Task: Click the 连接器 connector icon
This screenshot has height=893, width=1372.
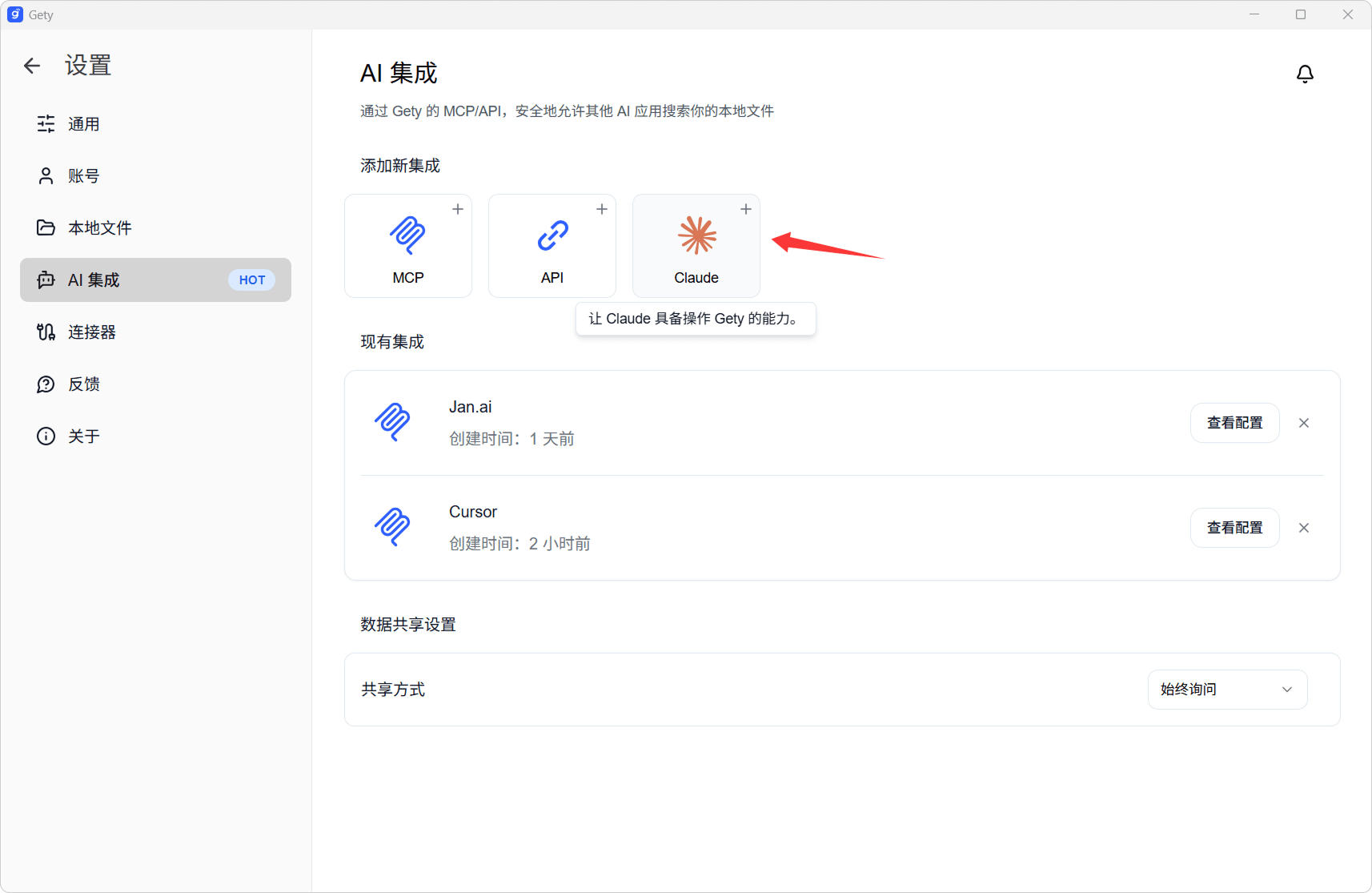Action: pos(46,332)
